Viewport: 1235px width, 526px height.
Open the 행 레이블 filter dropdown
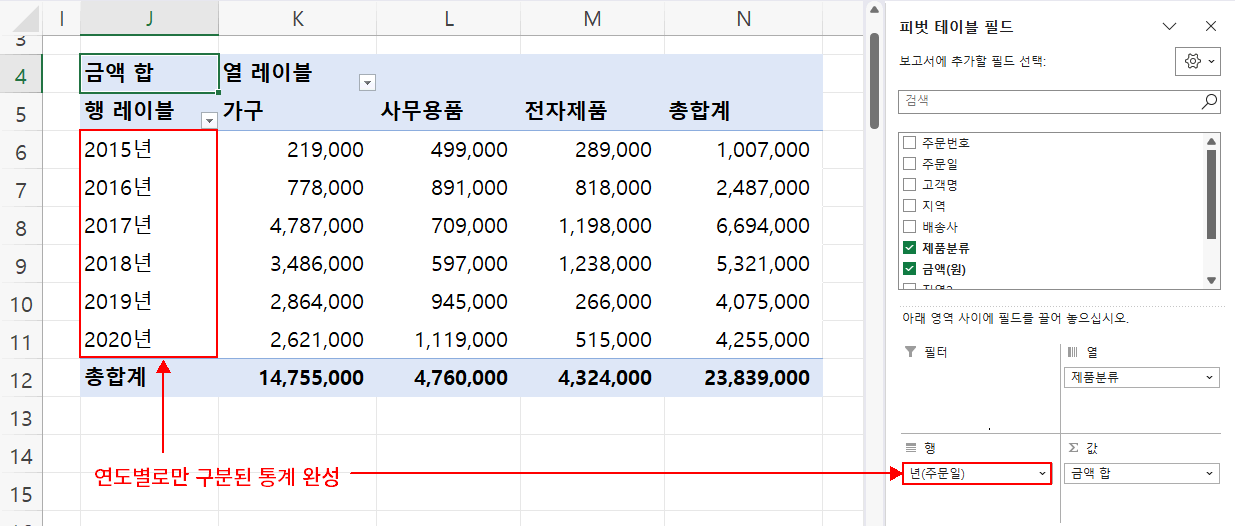(x=209, y=120)
